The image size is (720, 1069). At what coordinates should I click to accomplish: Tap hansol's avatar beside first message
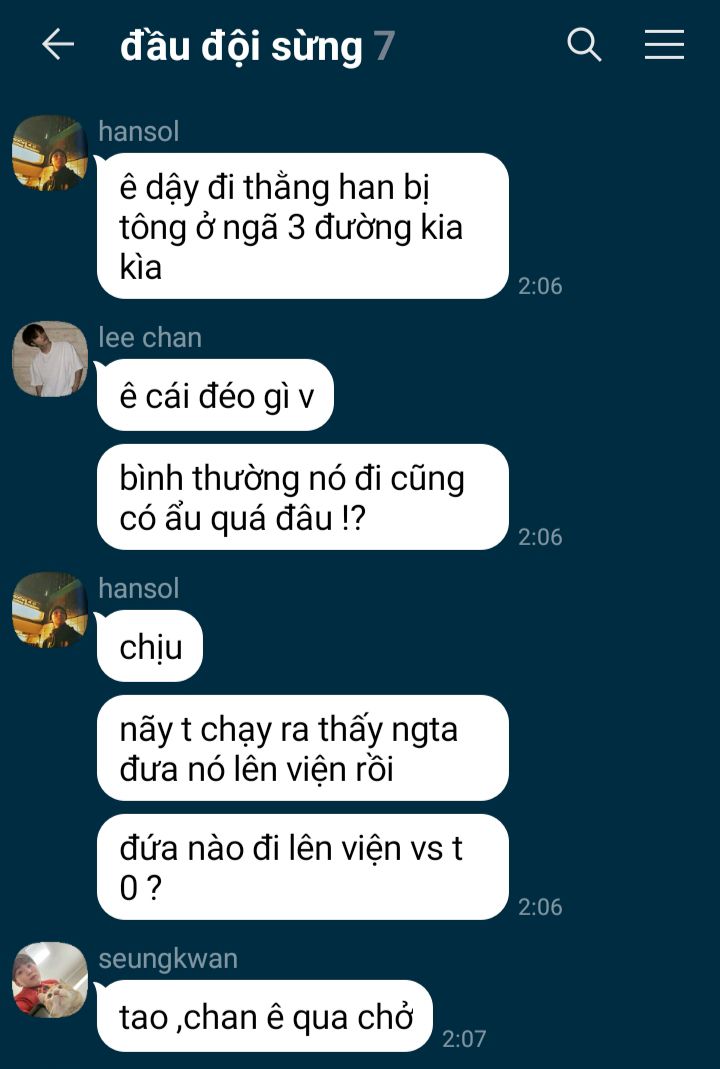click(50, 153)
